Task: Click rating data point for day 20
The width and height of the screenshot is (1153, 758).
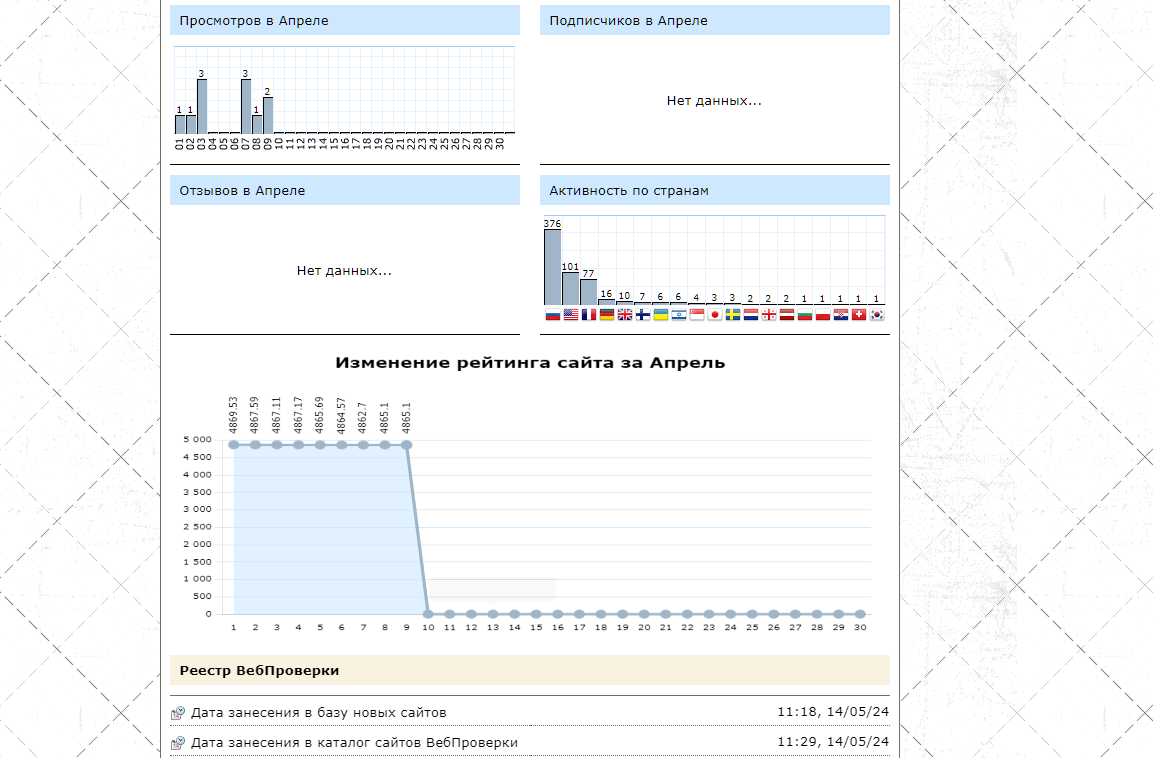Action: tap(644, 614)
